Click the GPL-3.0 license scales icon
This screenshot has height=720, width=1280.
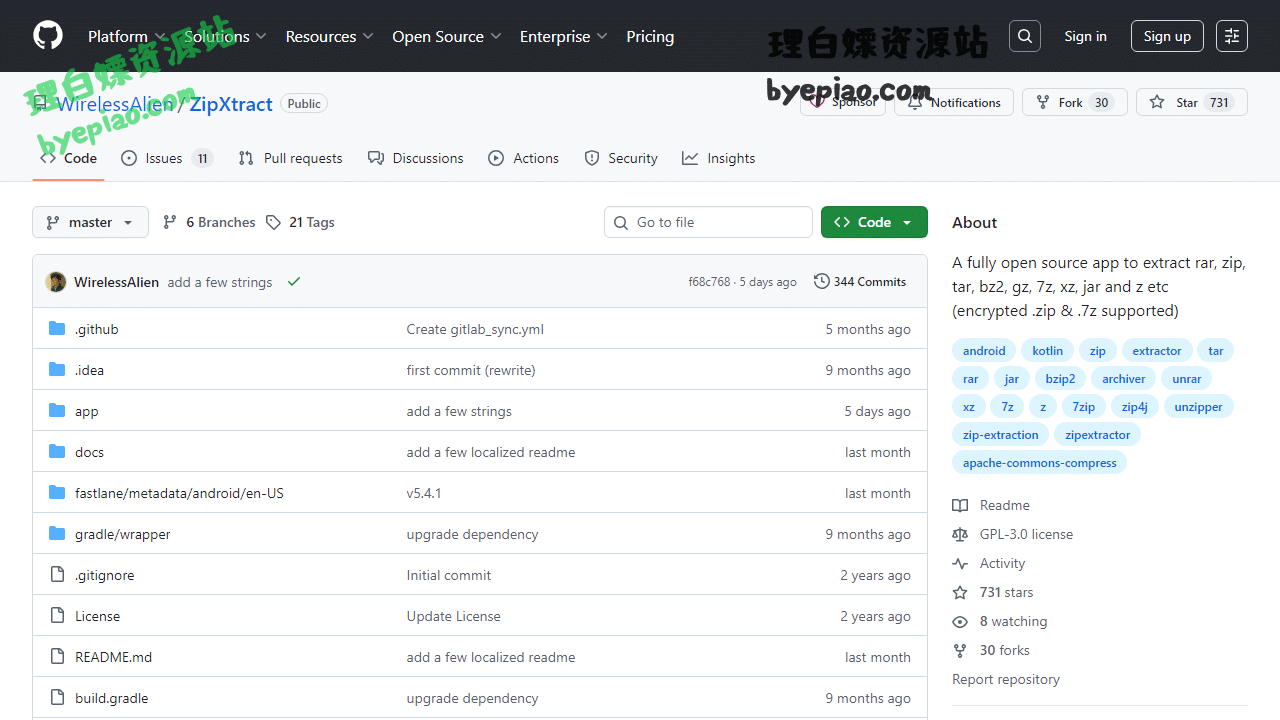click(959, 534)
